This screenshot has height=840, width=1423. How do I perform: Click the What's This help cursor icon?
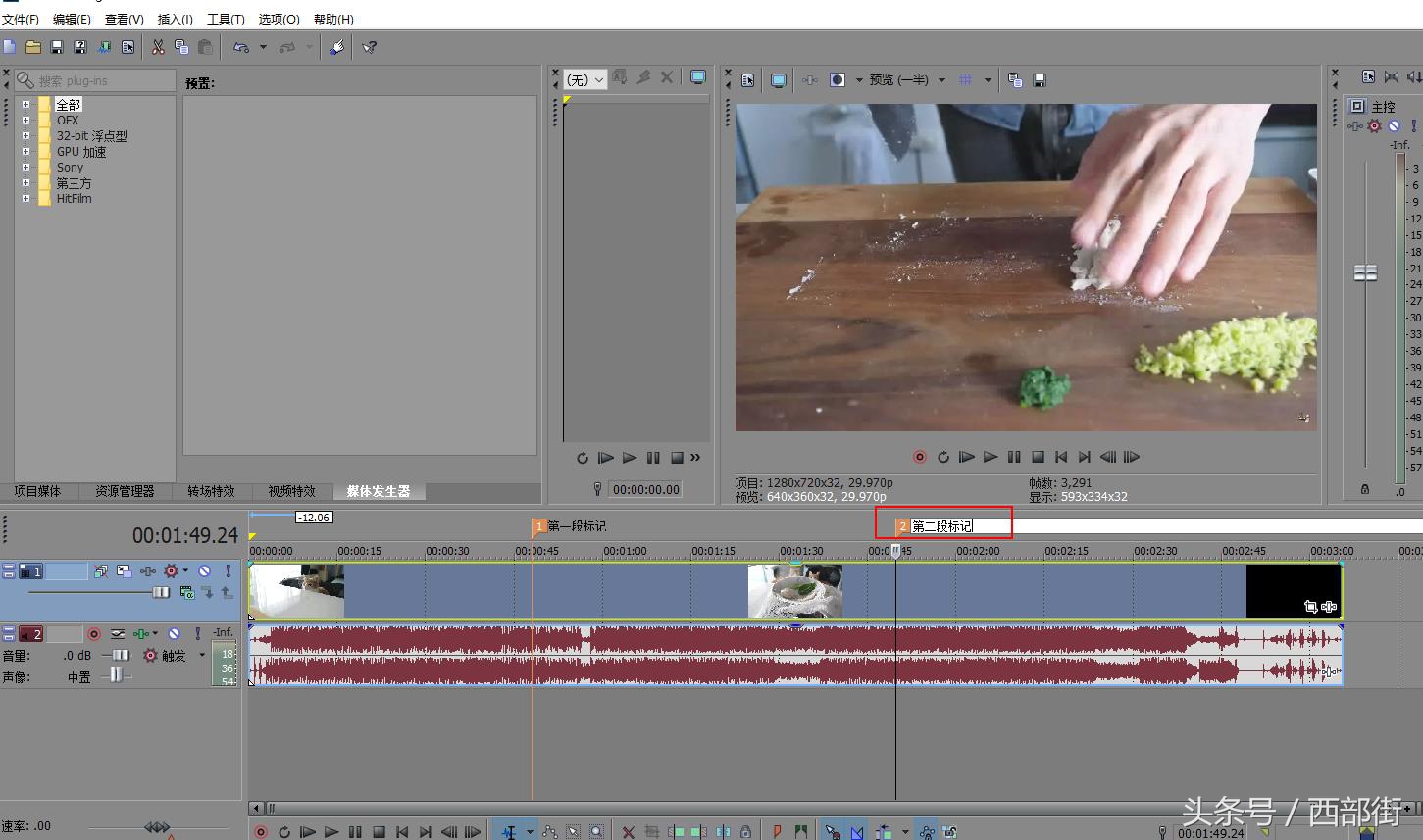370,47
